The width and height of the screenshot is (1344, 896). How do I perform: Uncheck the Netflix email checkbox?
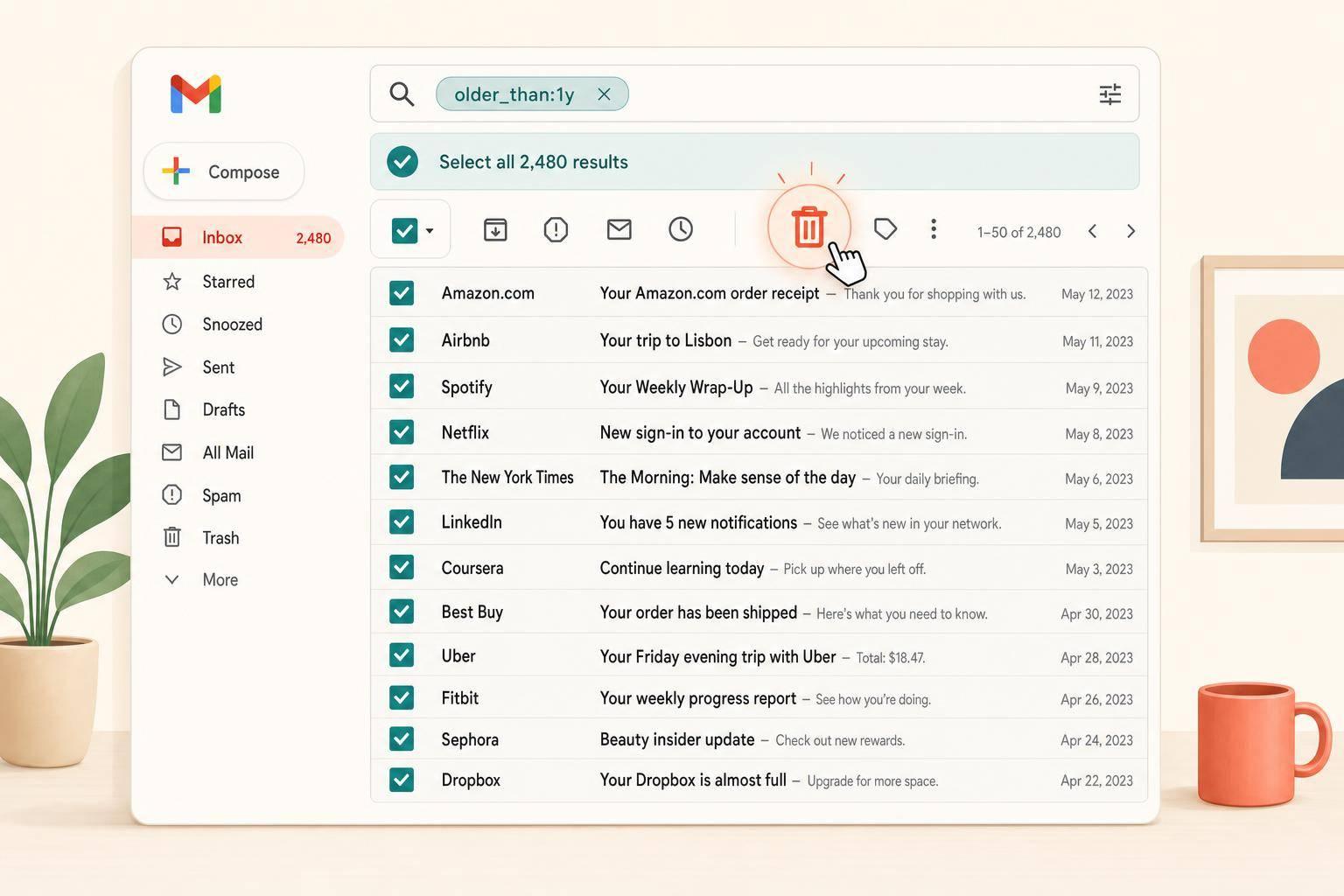[402, 431]
